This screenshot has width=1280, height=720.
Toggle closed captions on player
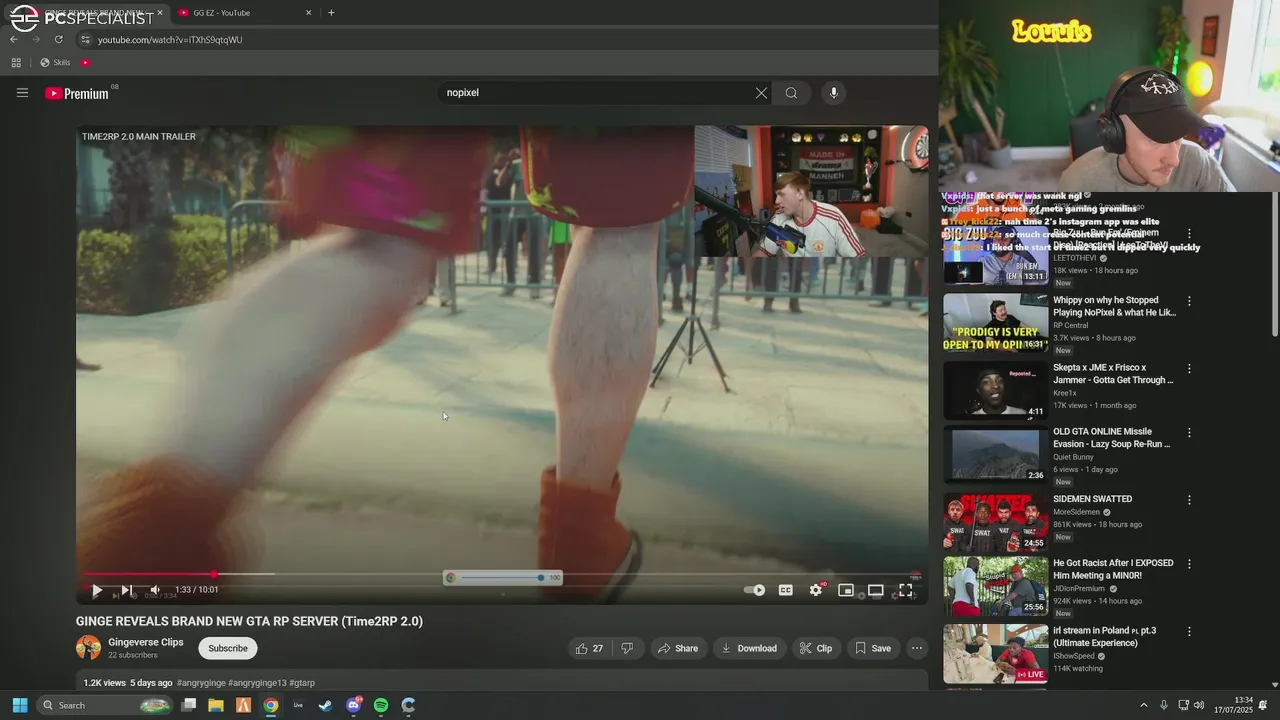[786, 591]
